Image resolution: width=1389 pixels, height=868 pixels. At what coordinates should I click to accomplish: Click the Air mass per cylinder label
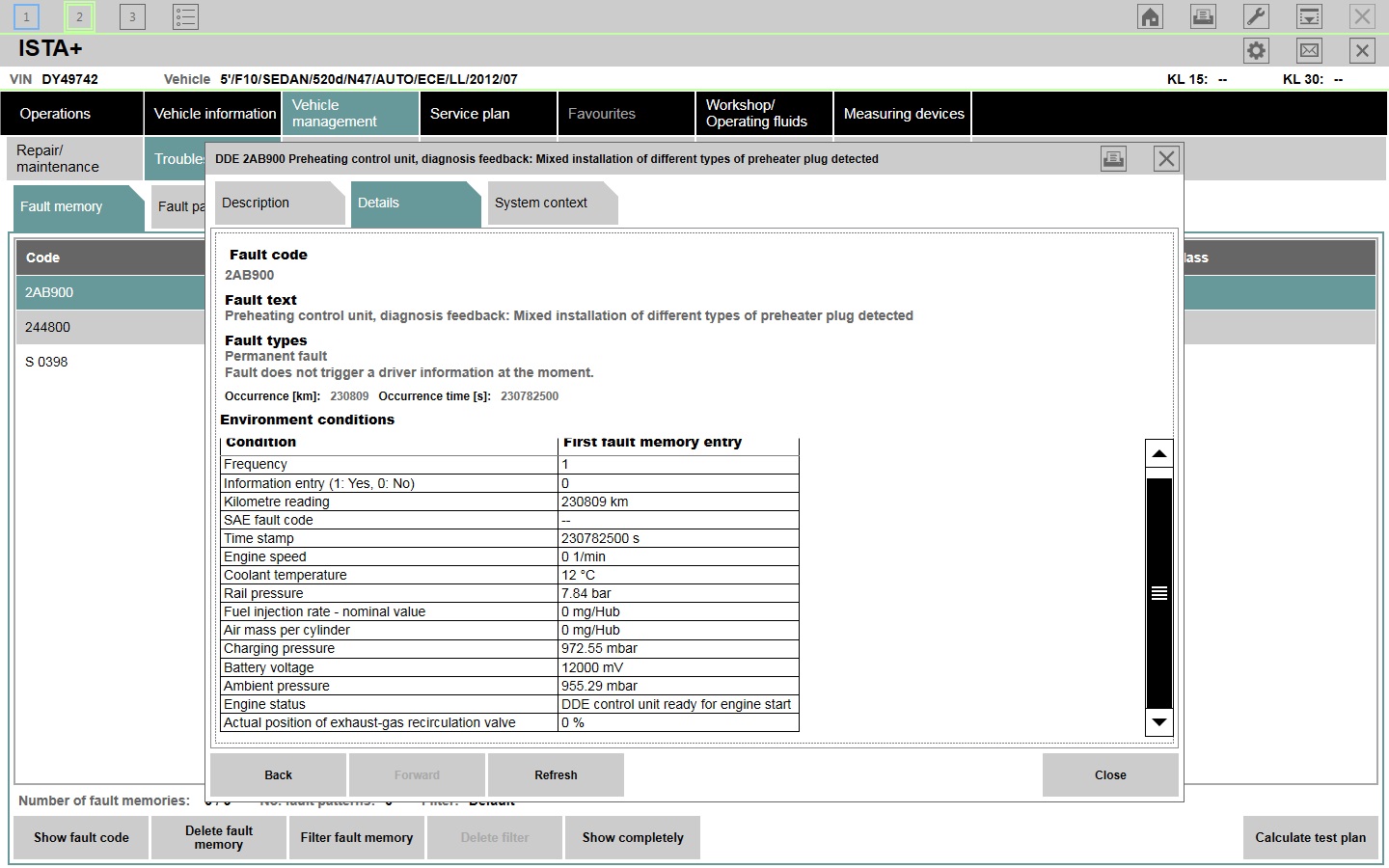point(286,630)
